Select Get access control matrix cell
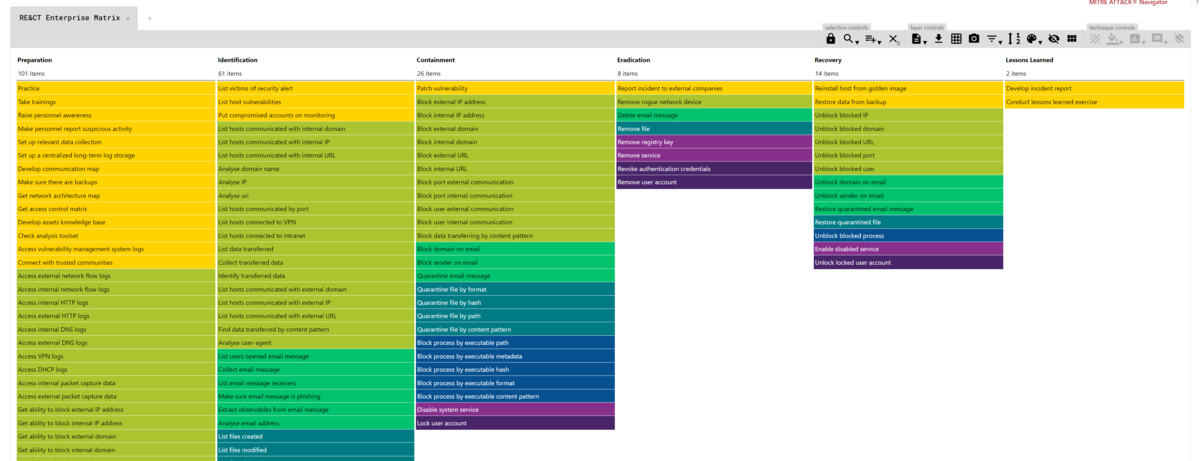This screenshot has width=1200, height=461. point(116,209)
